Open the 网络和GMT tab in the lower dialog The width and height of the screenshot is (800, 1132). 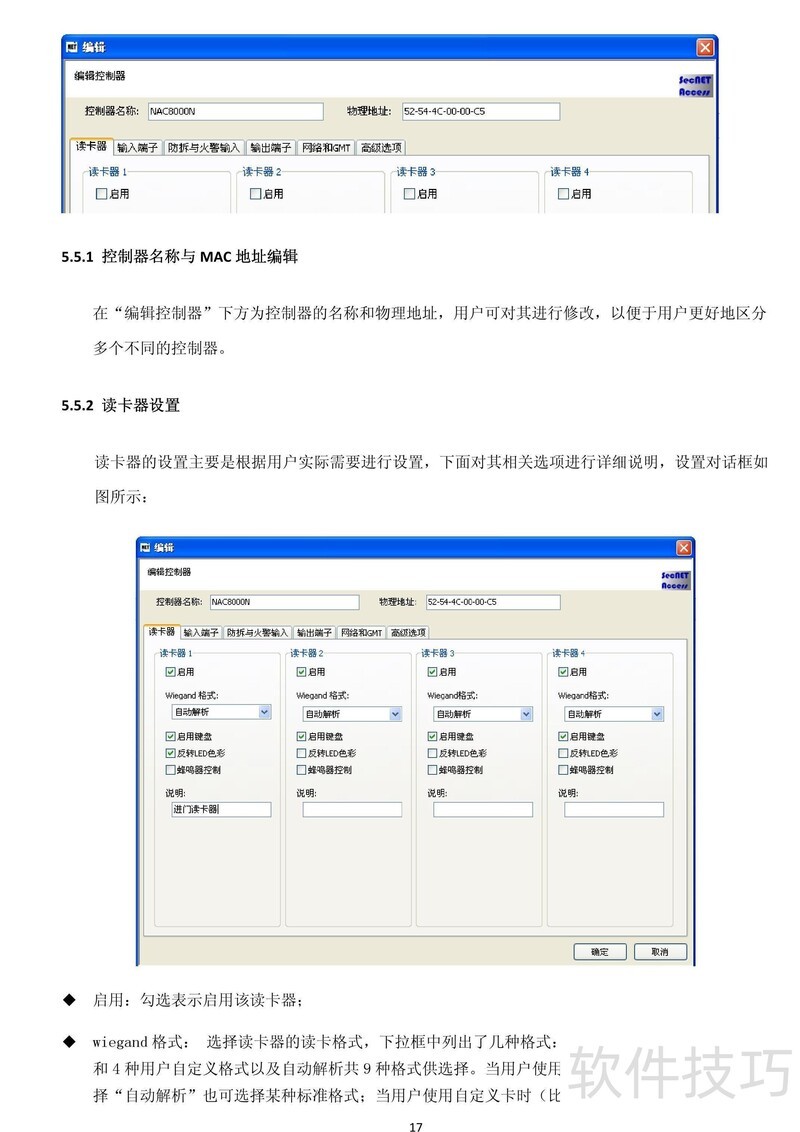click(x=361, y=632)
